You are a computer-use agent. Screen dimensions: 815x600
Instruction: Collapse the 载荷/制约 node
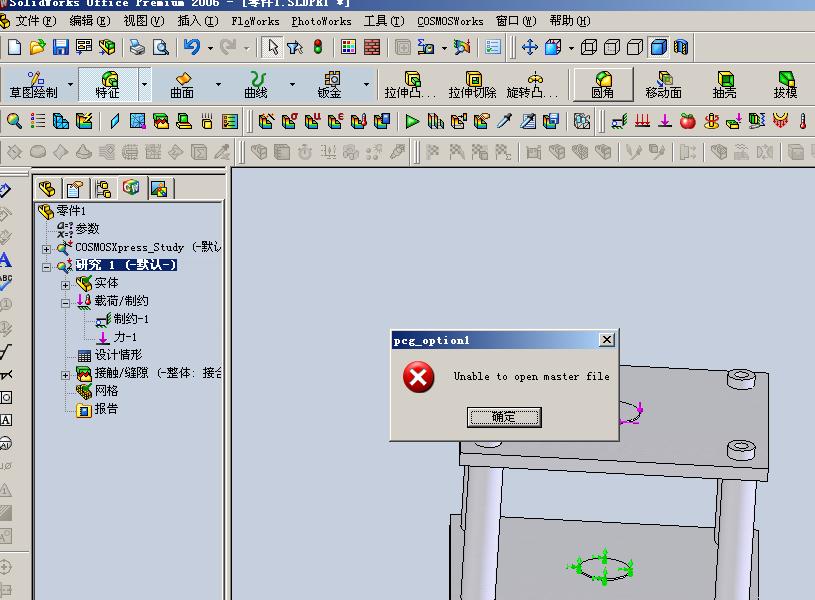coord(65,303)
